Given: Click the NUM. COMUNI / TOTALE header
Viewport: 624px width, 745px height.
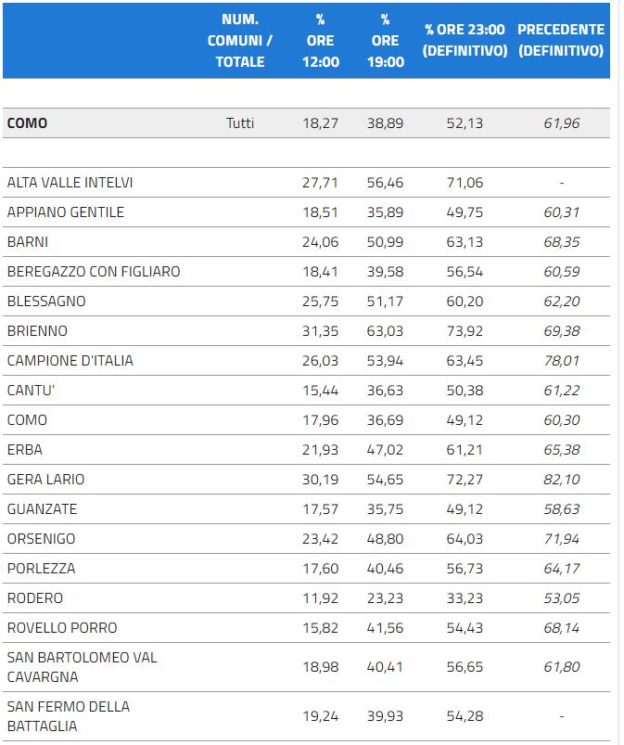Looking at the screenshot, I should pos(240,40).
